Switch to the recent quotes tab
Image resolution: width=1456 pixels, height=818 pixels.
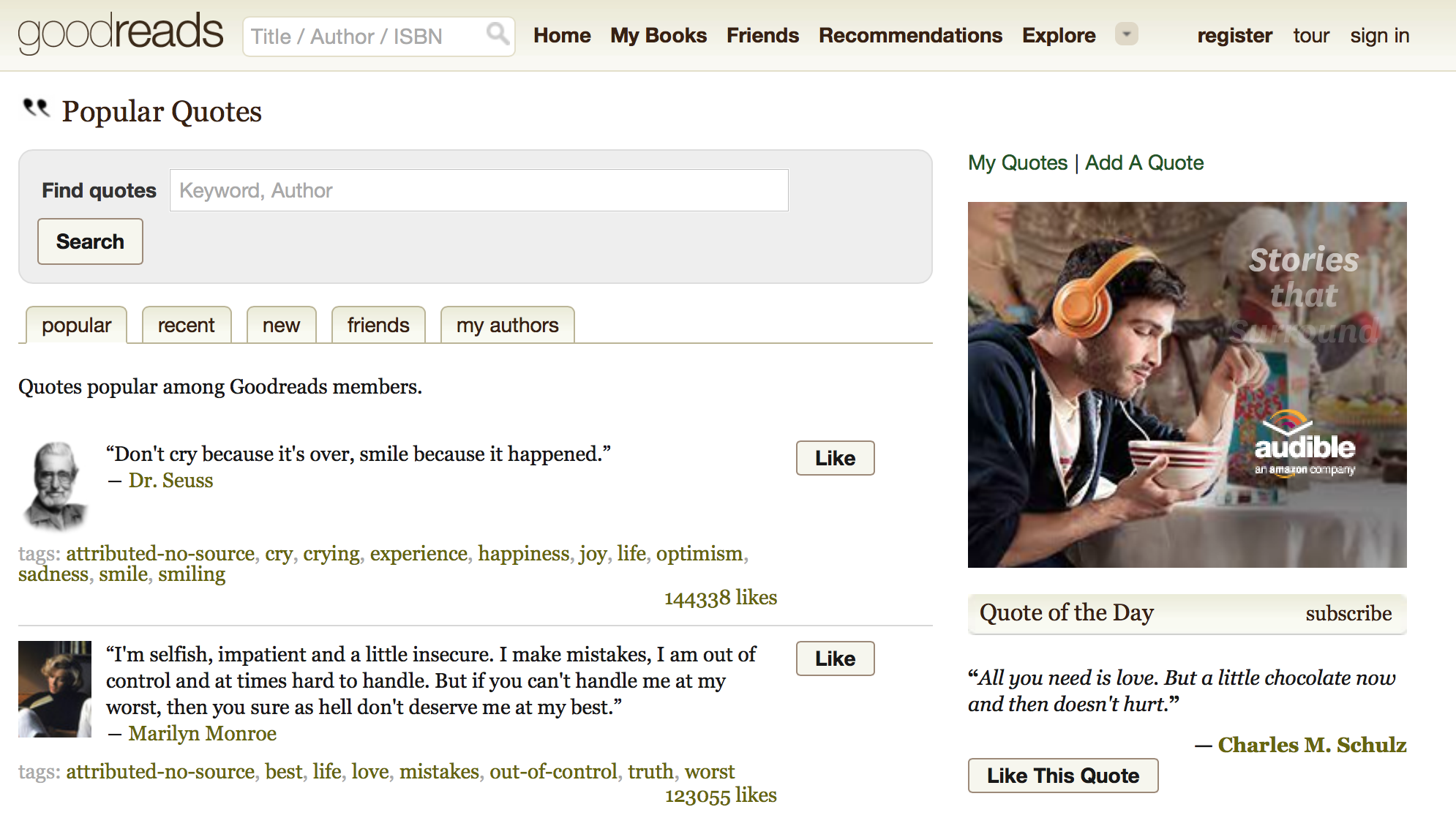pyautogui.click(x=186, y=325)
